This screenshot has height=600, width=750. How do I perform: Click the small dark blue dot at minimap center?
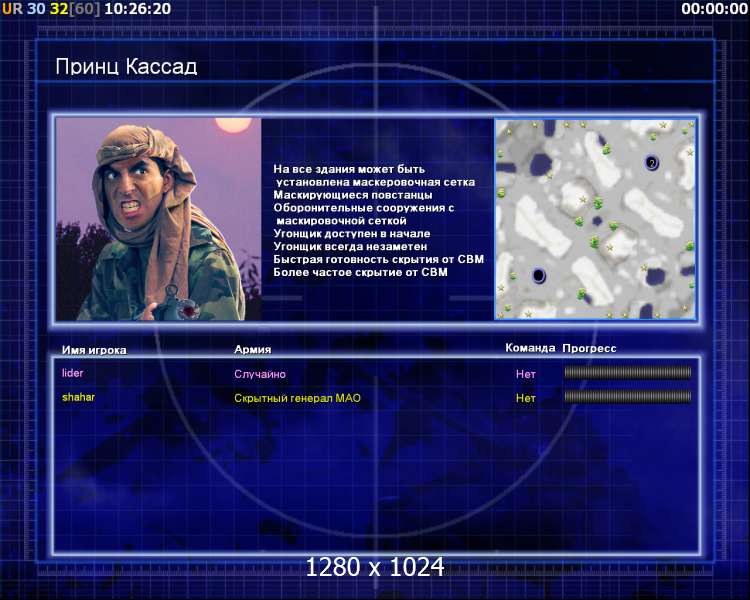click(595, 222)
